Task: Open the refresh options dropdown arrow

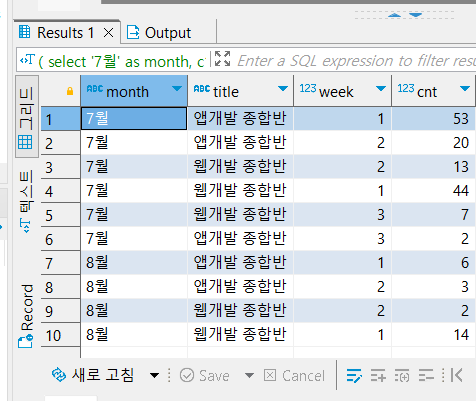Action: 154,376
